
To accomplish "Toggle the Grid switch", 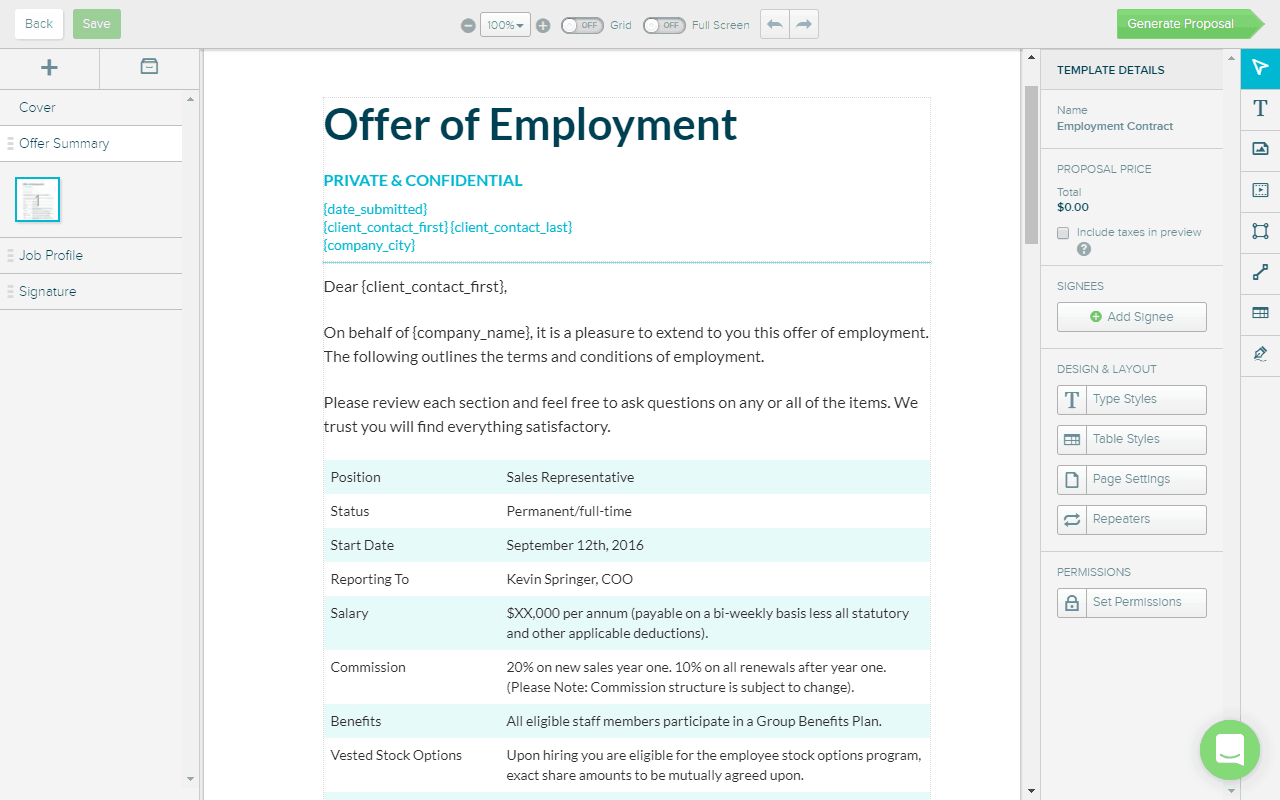I will [x=582, y=25].
